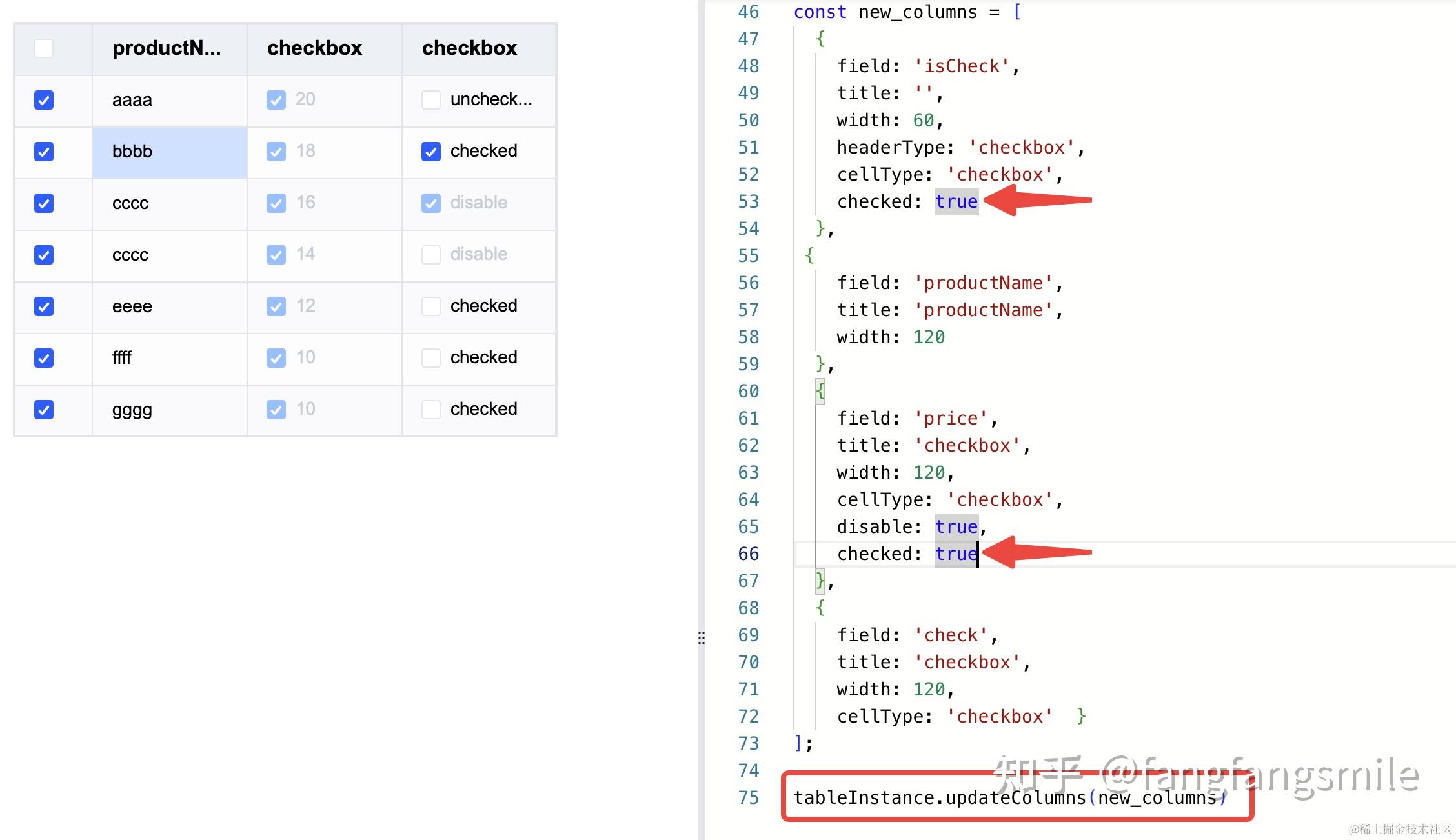The height and width of the screenshot is (840, 1456).
Task: Click the productN... column header
Action: click(167, 48)
